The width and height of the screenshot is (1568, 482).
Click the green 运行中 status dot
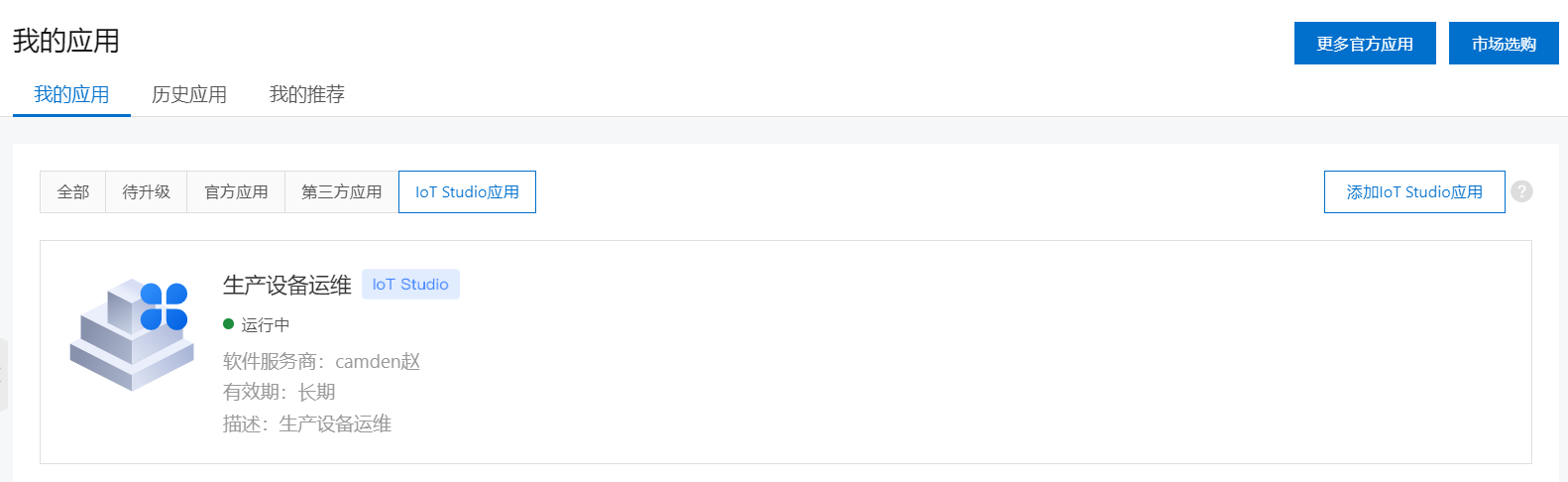coord(228,324)
